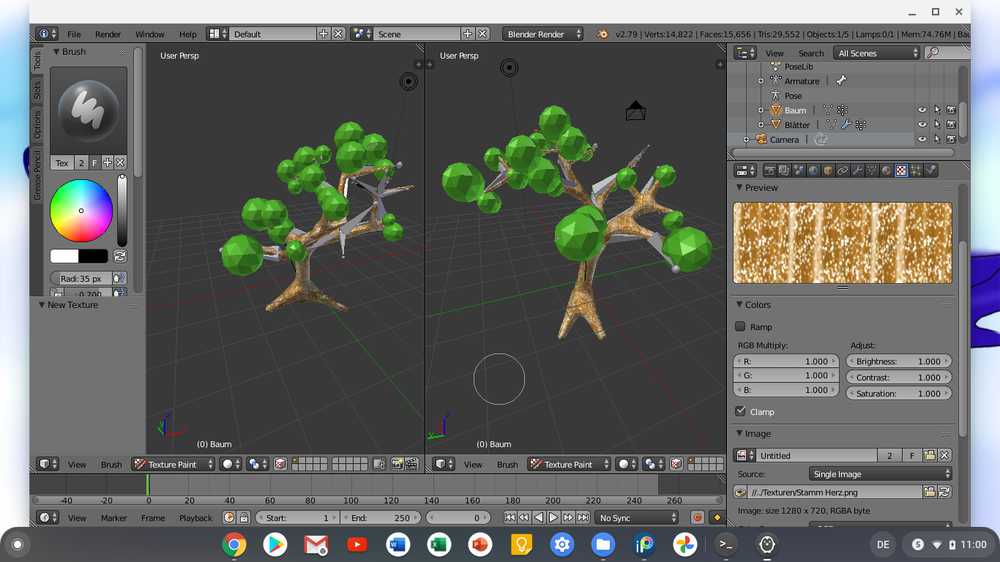Viewport: 1000px width, 562px height.
Task: Toggle the Clamp checkbox
Action: pos(741,411)
